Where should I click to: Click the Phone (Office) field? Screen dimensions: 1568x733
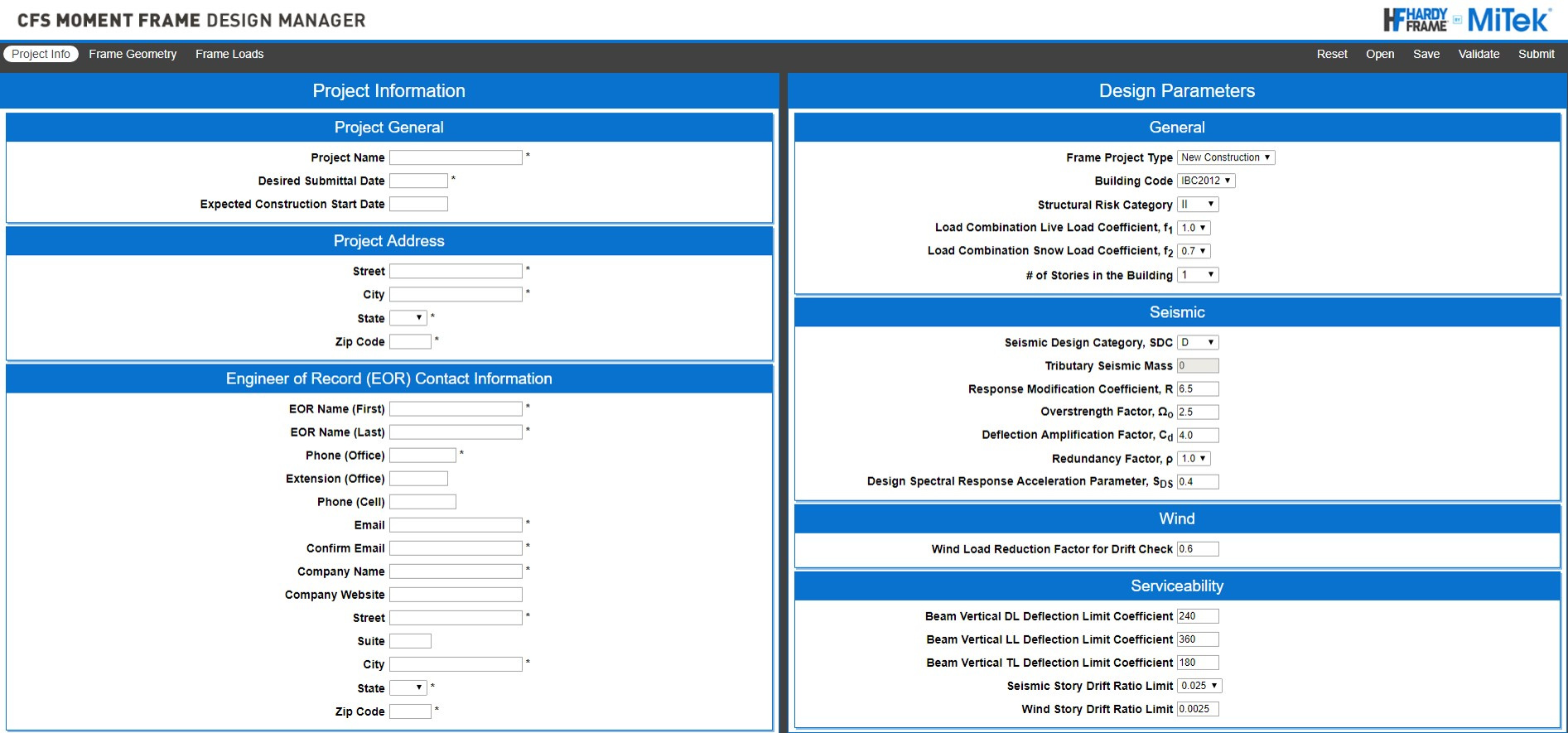point(422,455)
